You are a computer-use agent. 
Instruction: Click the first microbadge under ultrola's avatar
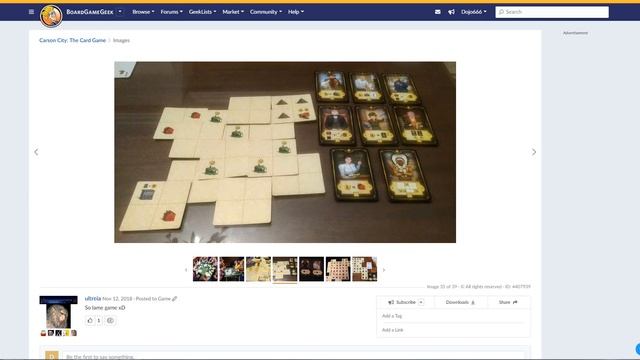point(43,333)
